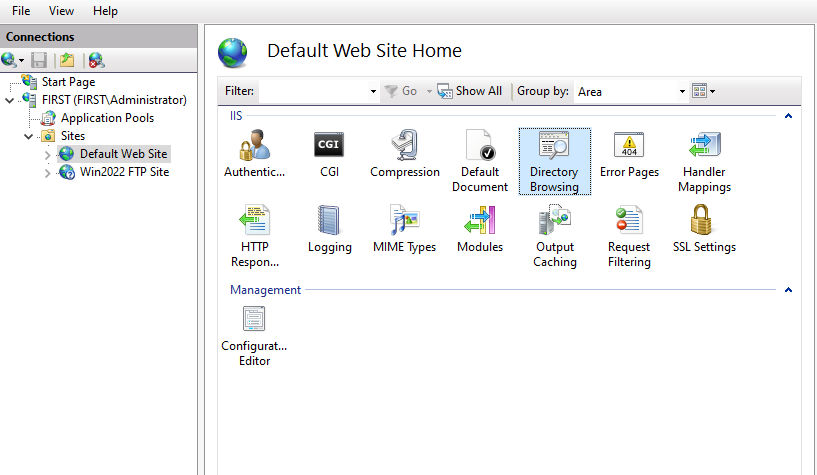Click the save connections disk icon
Screen dimensions: 817x475
tap(39, 60)
